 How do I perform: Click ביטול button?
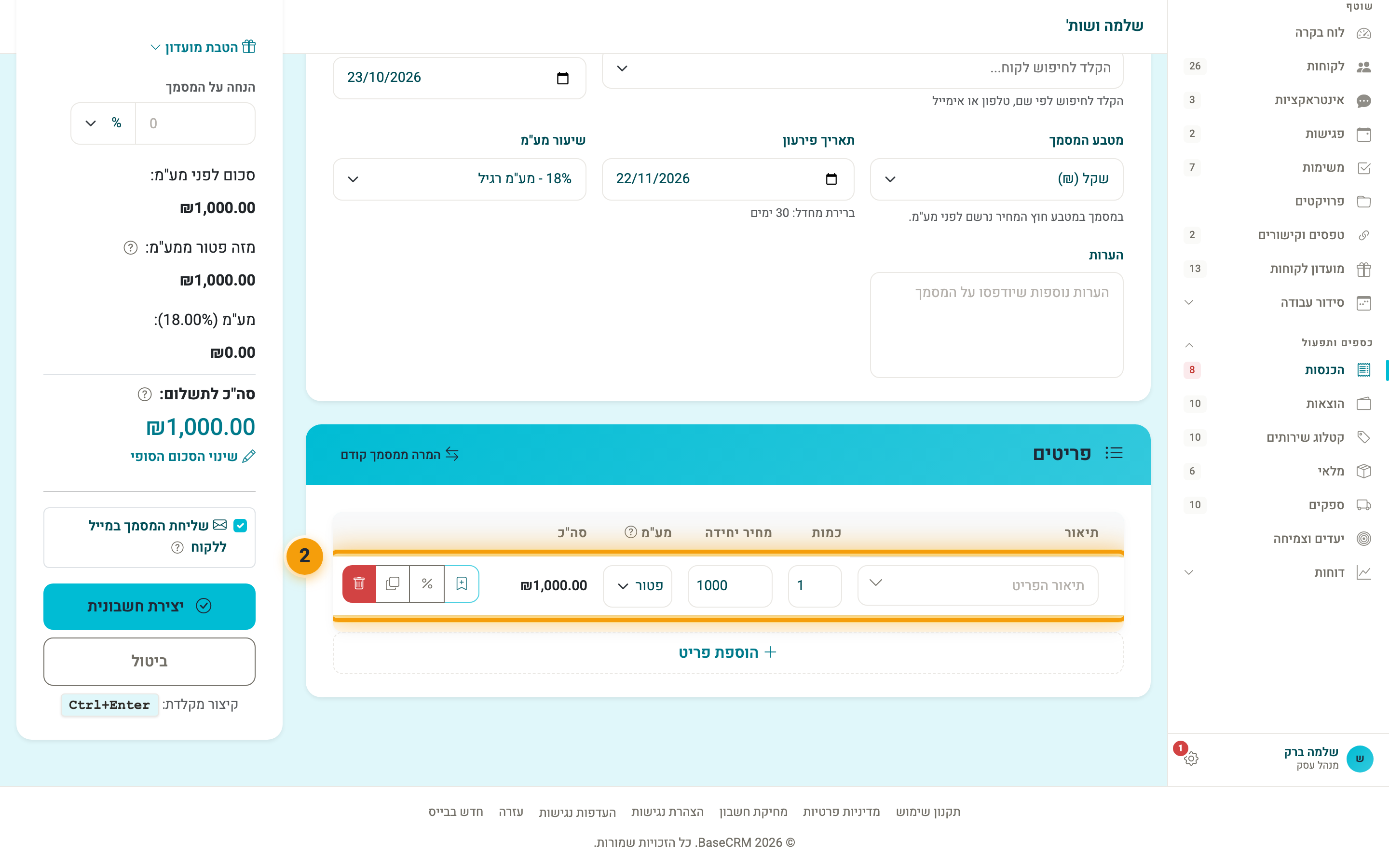pos(149,661)
